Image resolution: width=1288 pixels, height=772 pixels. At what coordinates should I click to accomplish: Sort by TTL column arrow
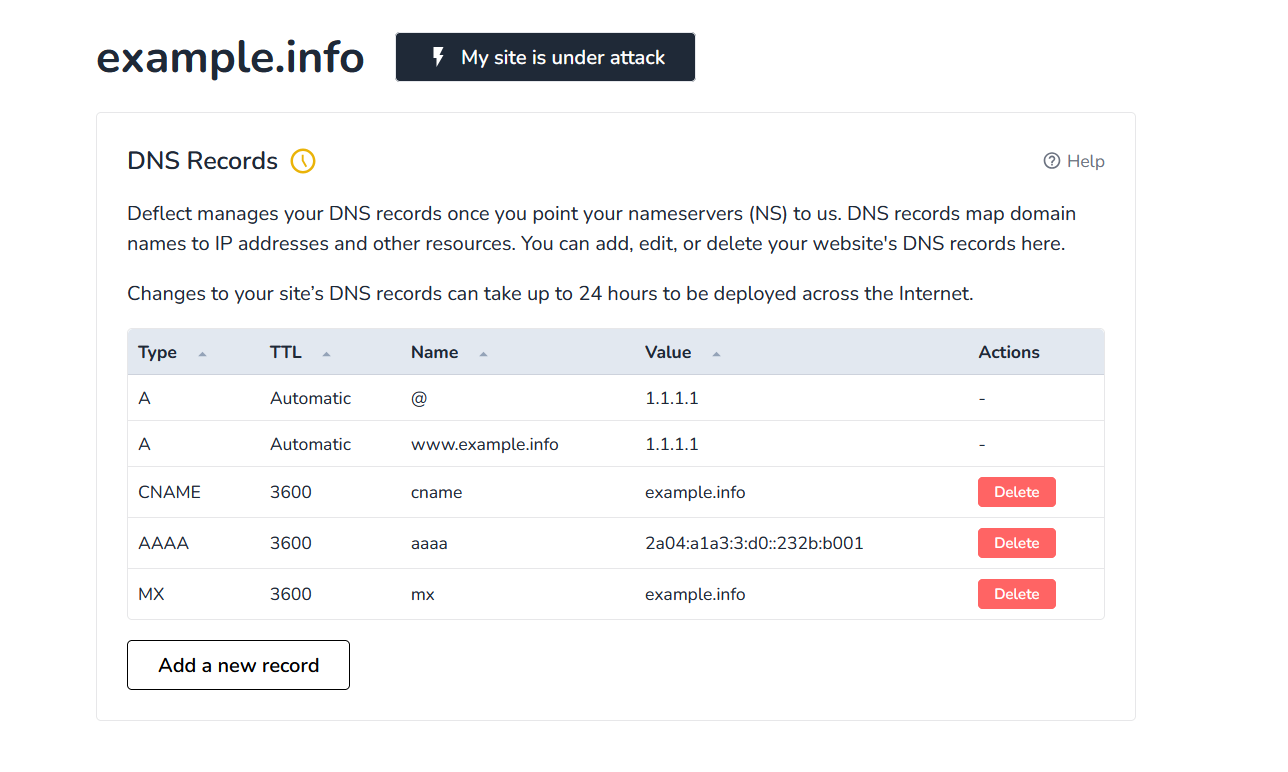coord(326,353)
